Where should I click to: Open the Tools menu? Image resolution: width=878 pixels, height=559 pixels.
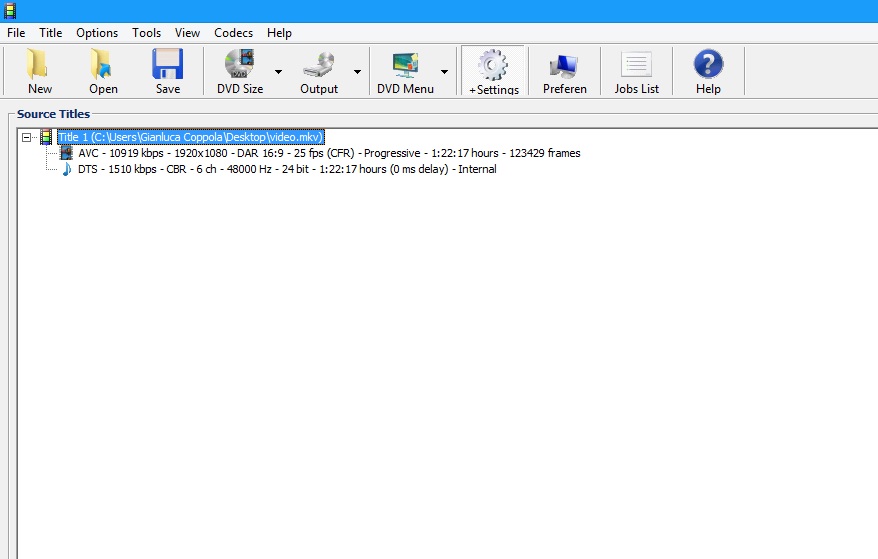click(x=147, y=33)
